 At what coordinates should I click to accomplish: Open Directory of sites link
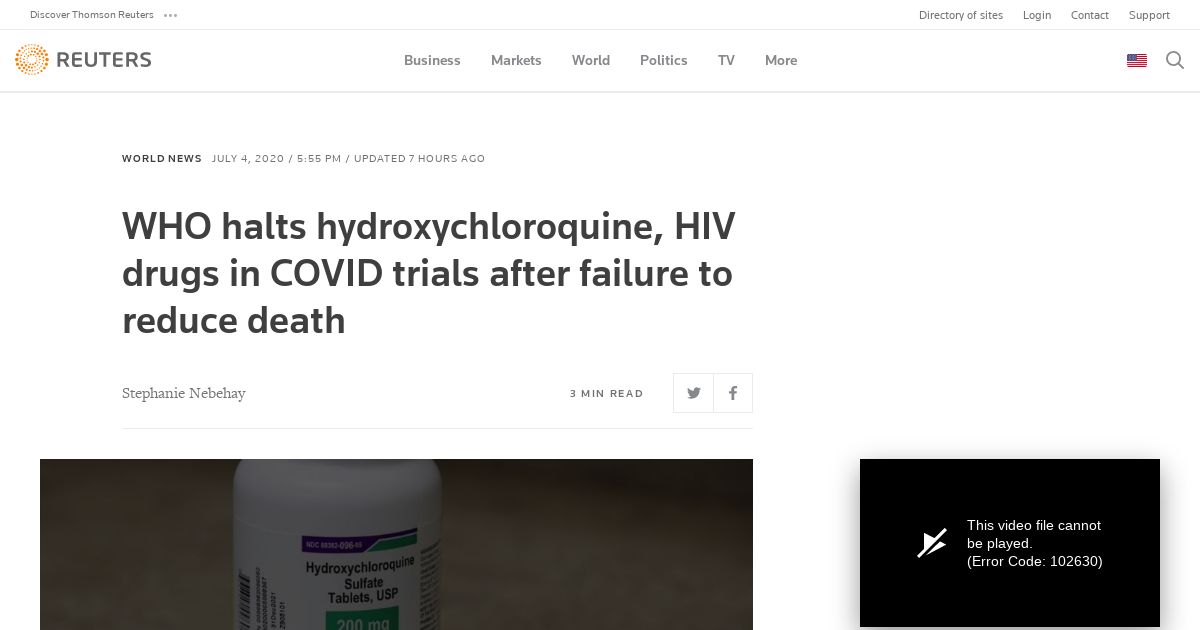click(x=961, y=15)
